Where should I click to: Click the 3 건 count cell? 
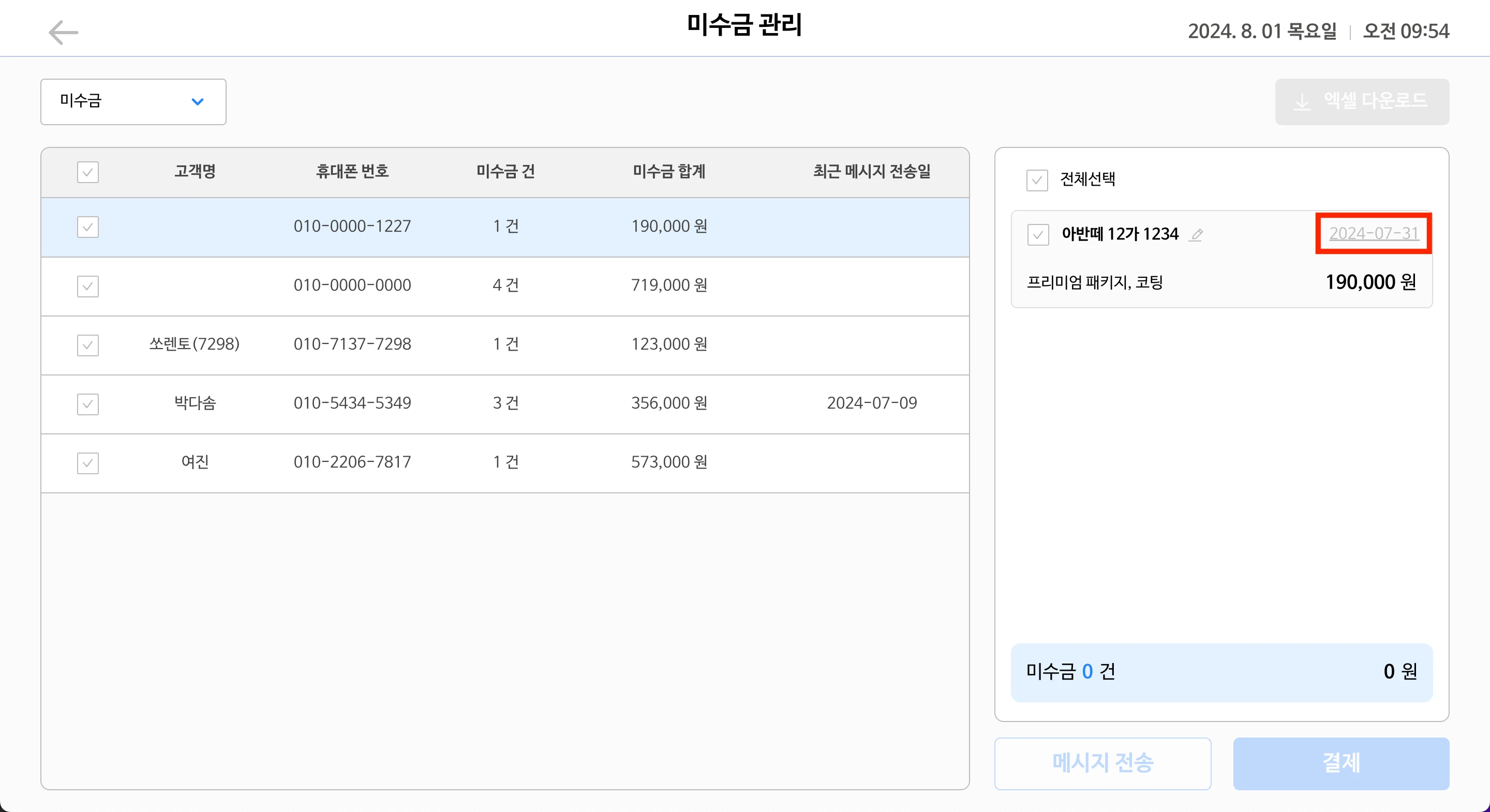505,403
